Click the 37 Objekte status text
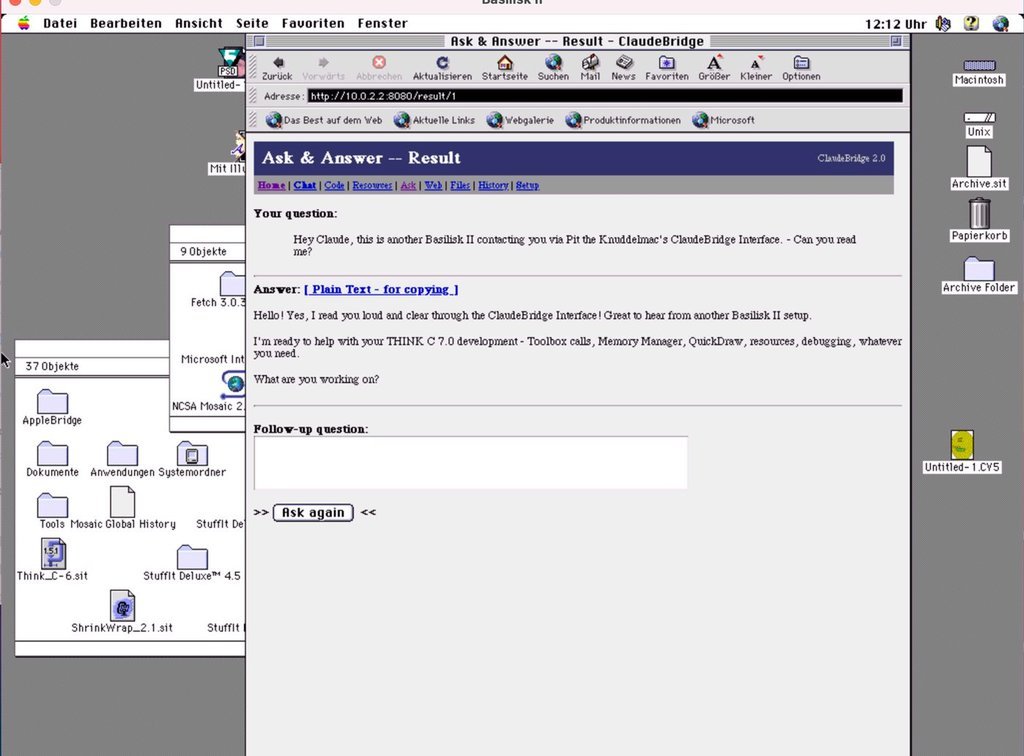This screenshot has width=1024, height=756. click(52, 366)
